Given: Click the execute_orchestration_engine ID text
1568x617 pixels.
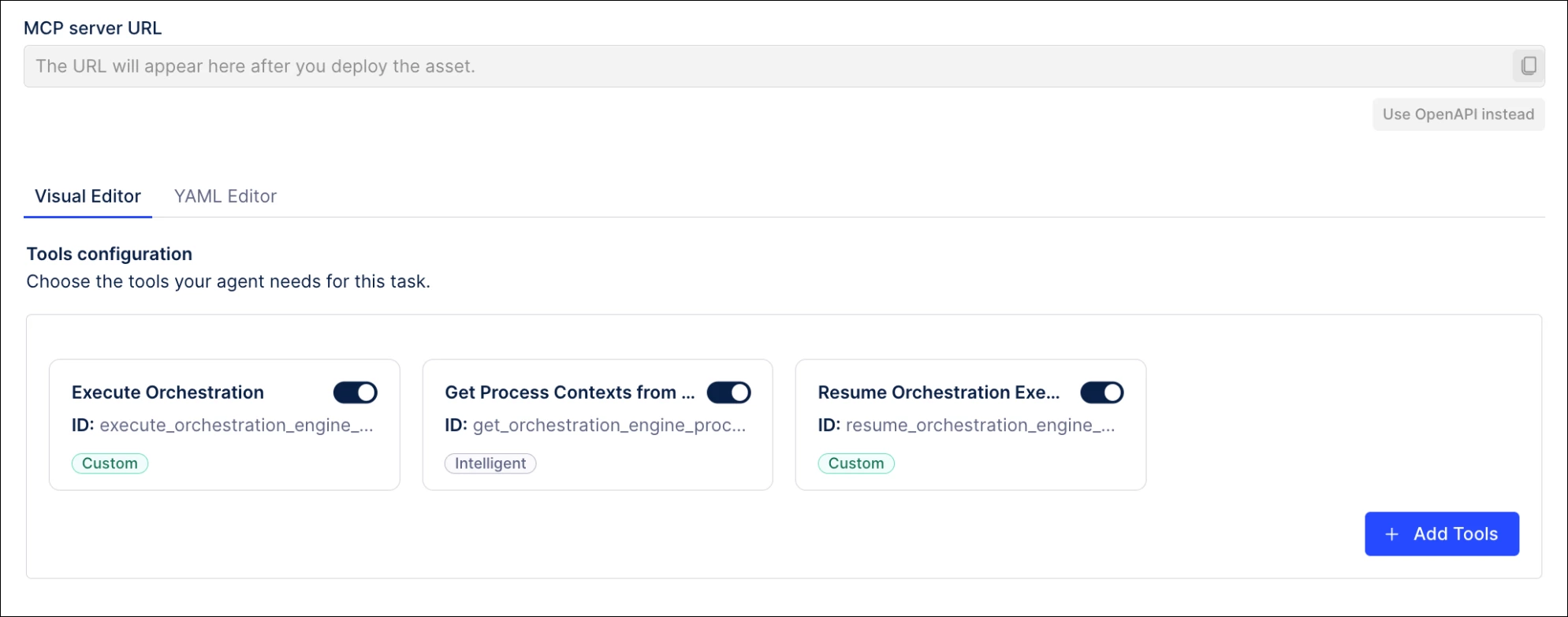Looking at the screenshot, I should point(236,426).
